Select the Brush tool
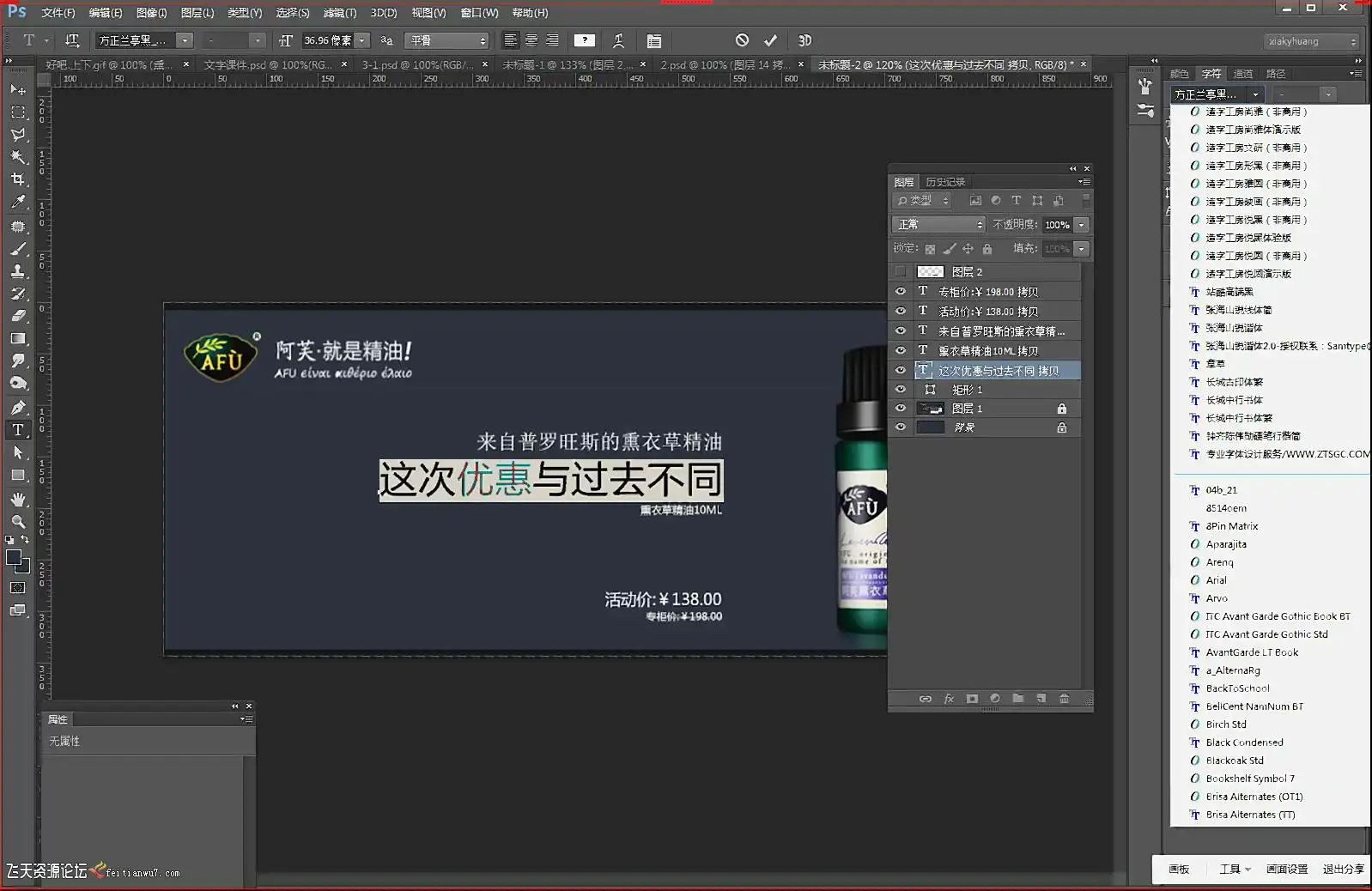1372x891 pixels. [x=18, y=249]
